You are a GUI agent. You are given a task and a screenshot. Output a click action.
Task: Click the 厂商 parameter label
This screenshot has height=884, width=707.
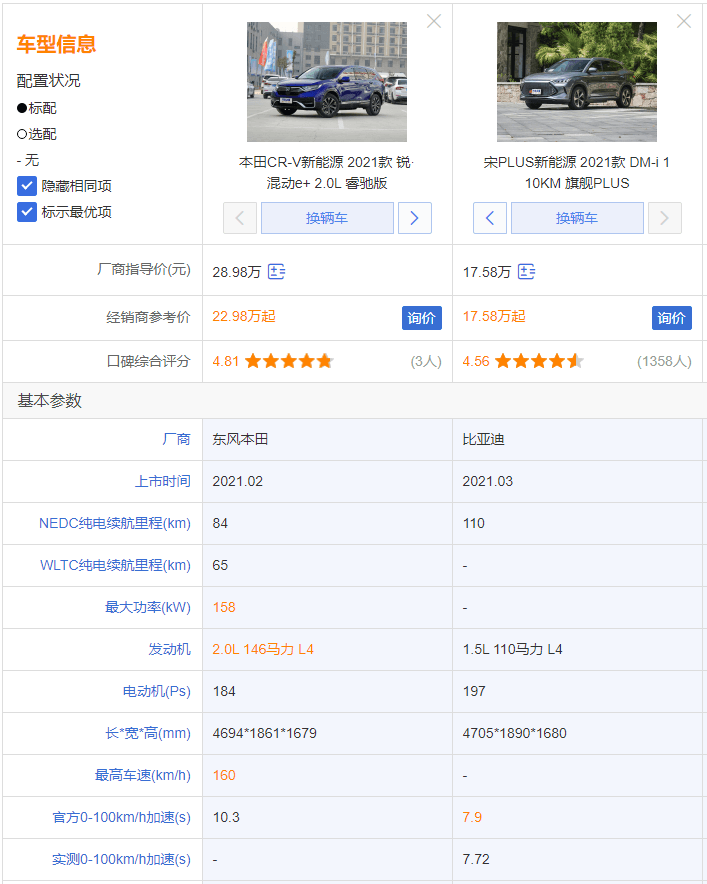coord(176,439)
